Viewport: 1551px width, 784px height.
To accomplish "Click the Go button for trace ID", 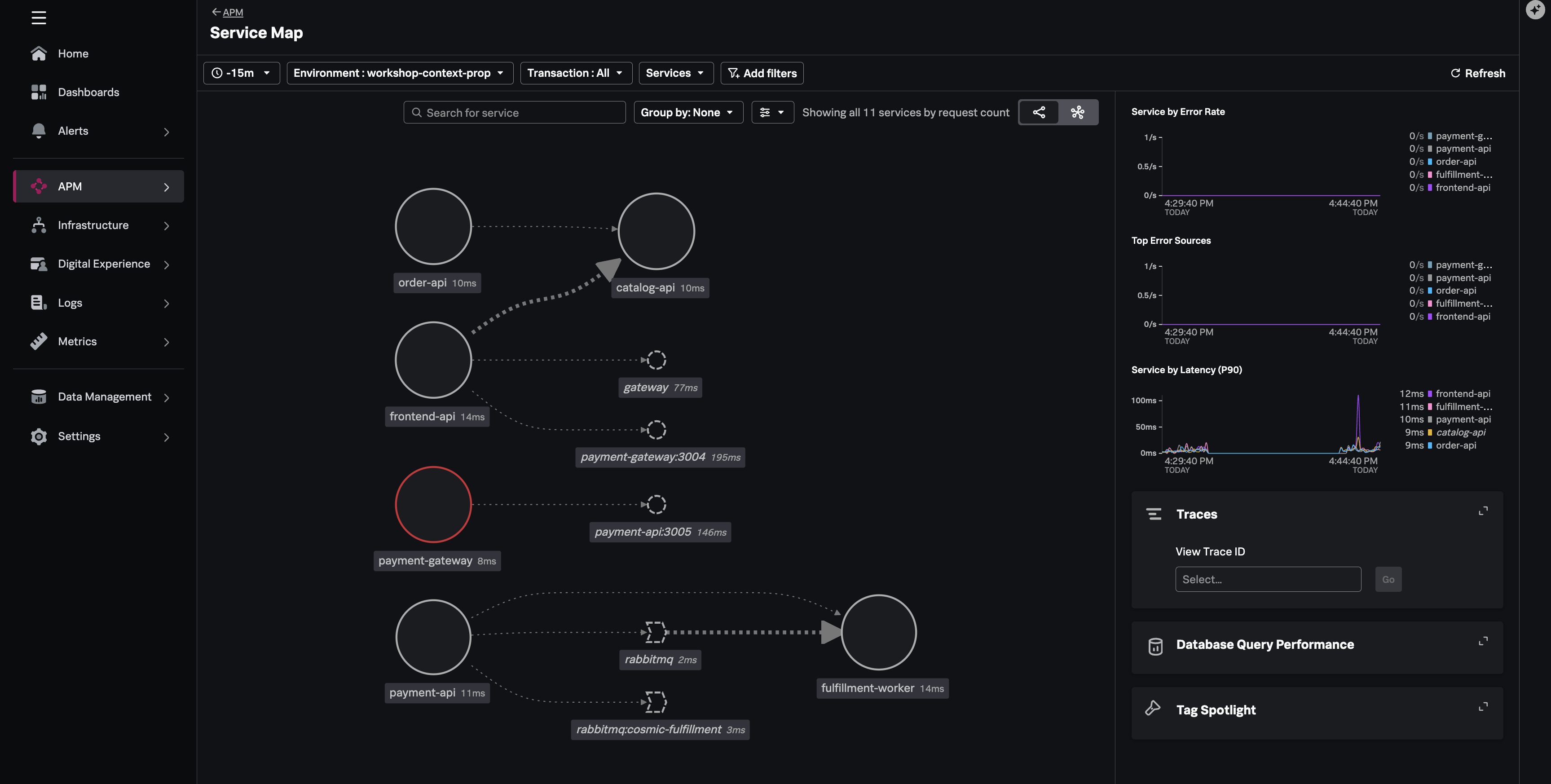I will point(1388,579).
